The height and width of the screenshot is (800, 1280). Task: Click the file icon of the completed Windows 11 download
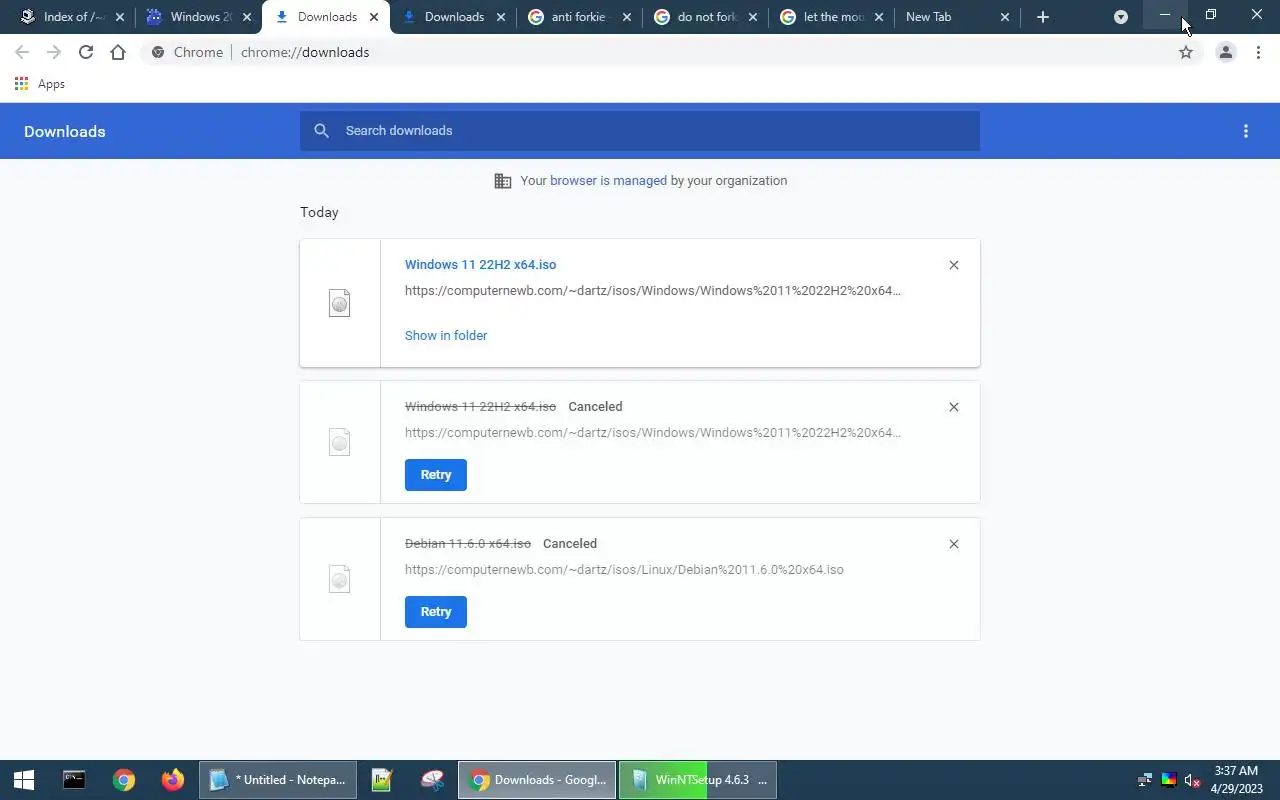point(340,303)
